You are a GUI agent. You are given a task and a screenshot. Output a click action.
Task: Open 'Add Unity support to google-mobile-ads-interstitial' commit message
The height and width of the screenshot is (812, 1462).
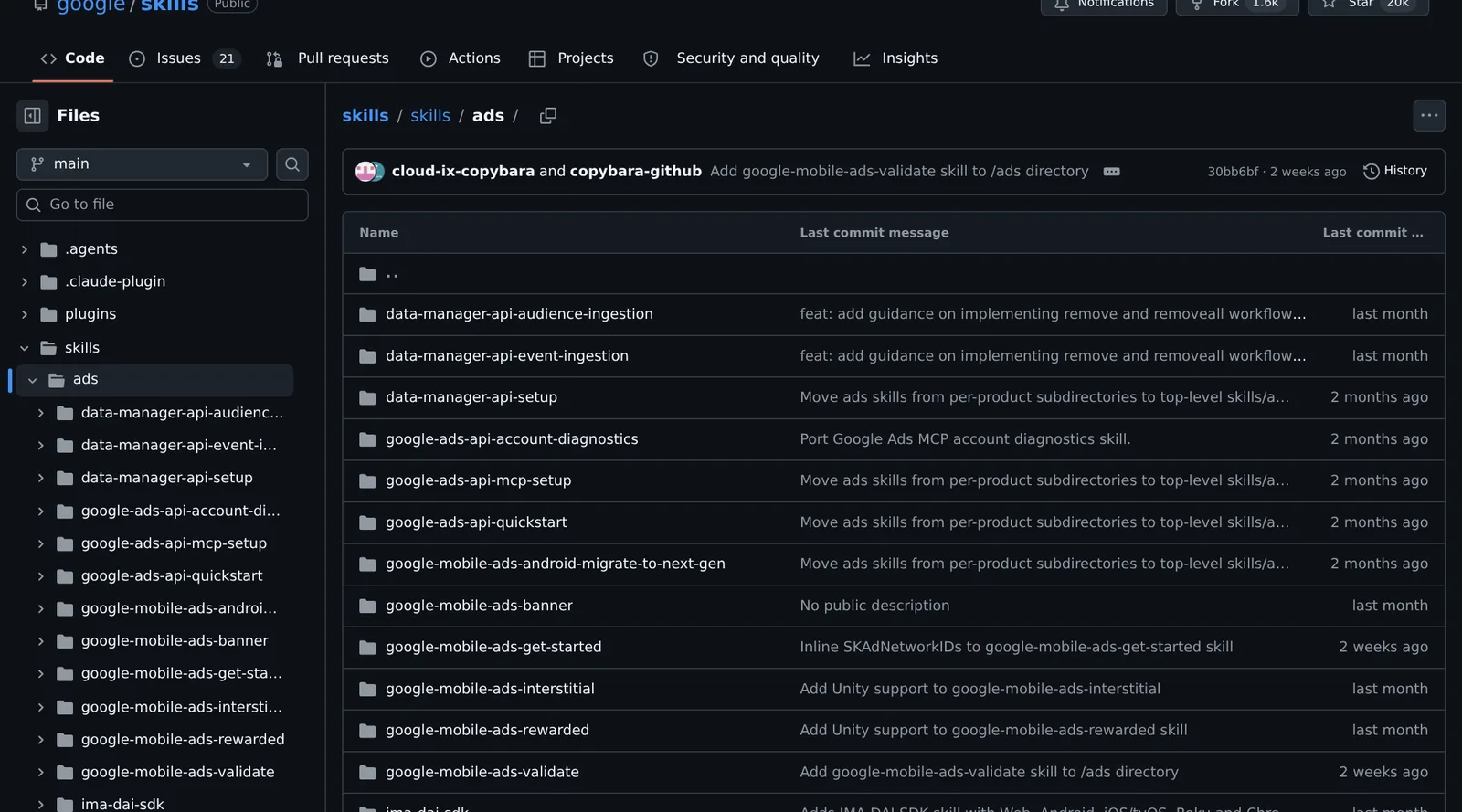[980, 690]
